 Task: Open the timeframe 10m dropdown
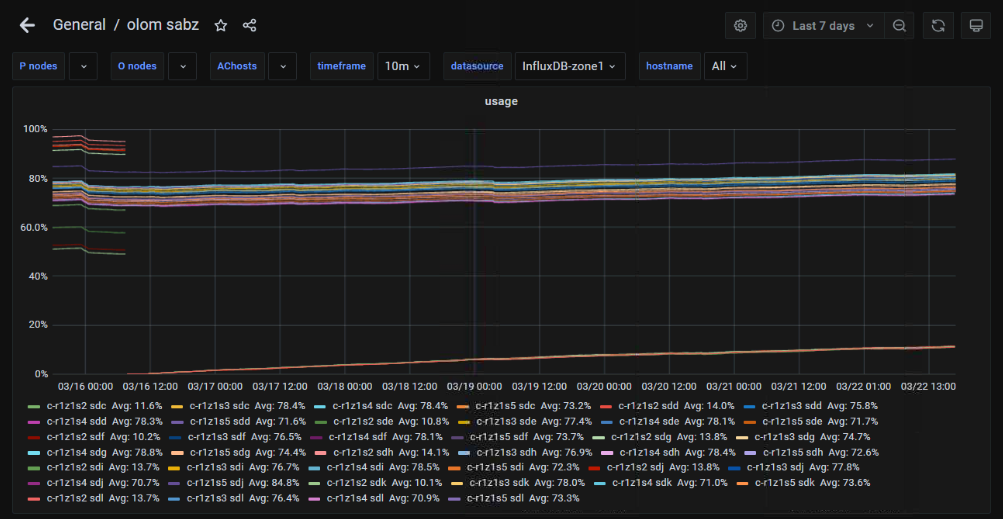[403, 66]
